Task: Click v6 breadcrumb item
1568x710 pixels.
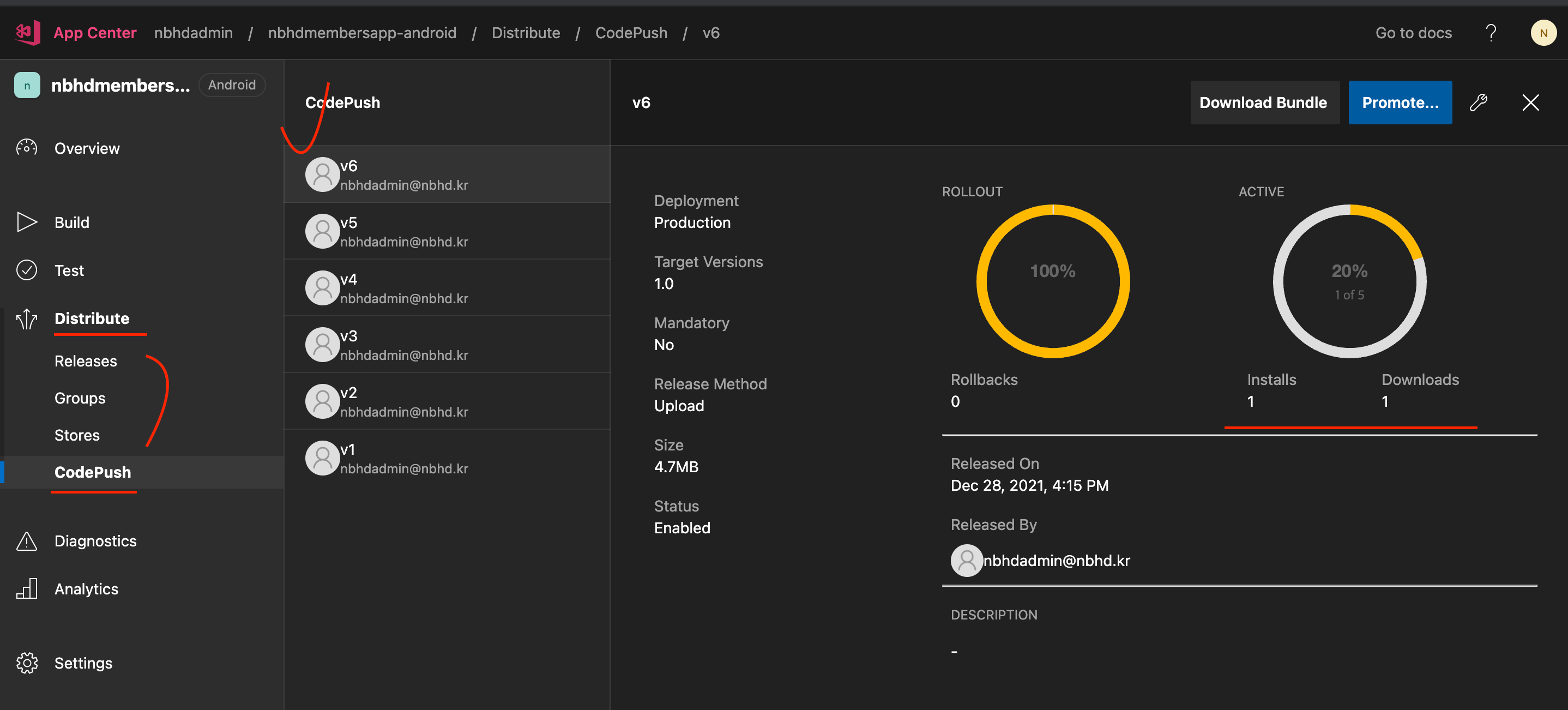Action: [711, 33]
